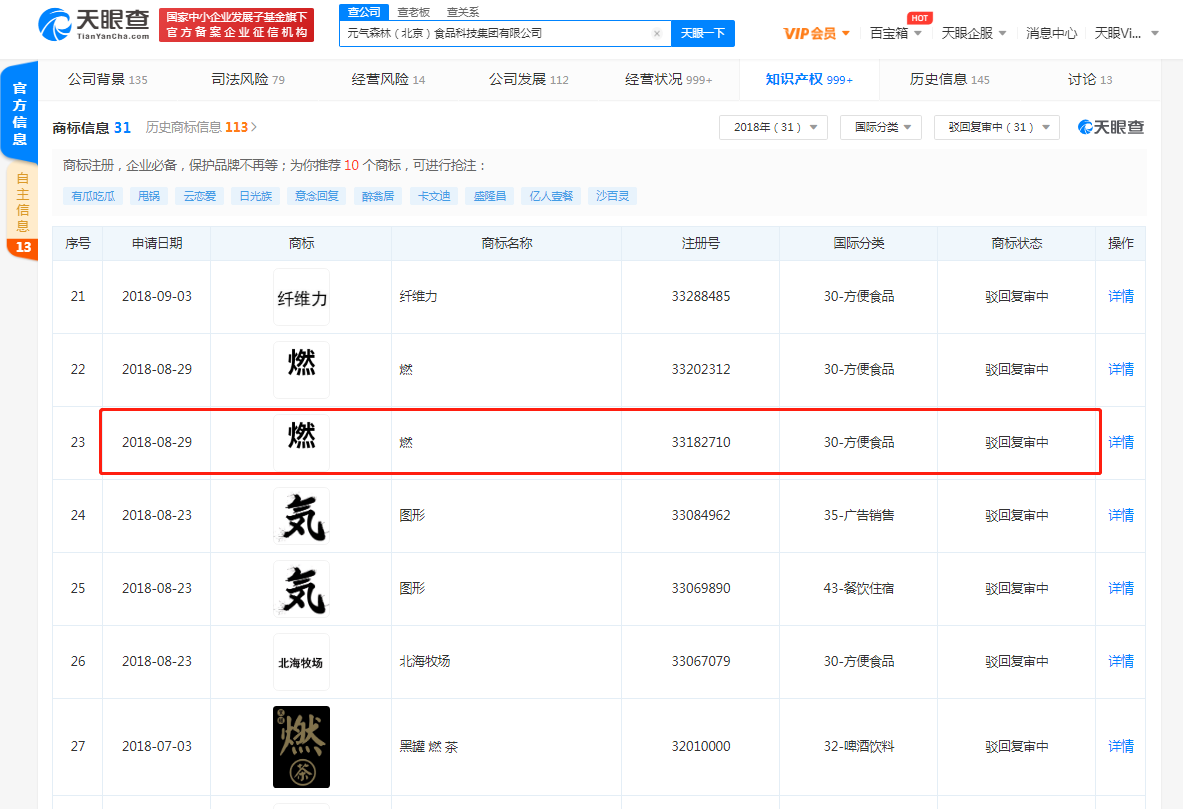Expand the 国际分类 filter dropdown
Viewport: 1183px width, 809px height.
(880, 127)
